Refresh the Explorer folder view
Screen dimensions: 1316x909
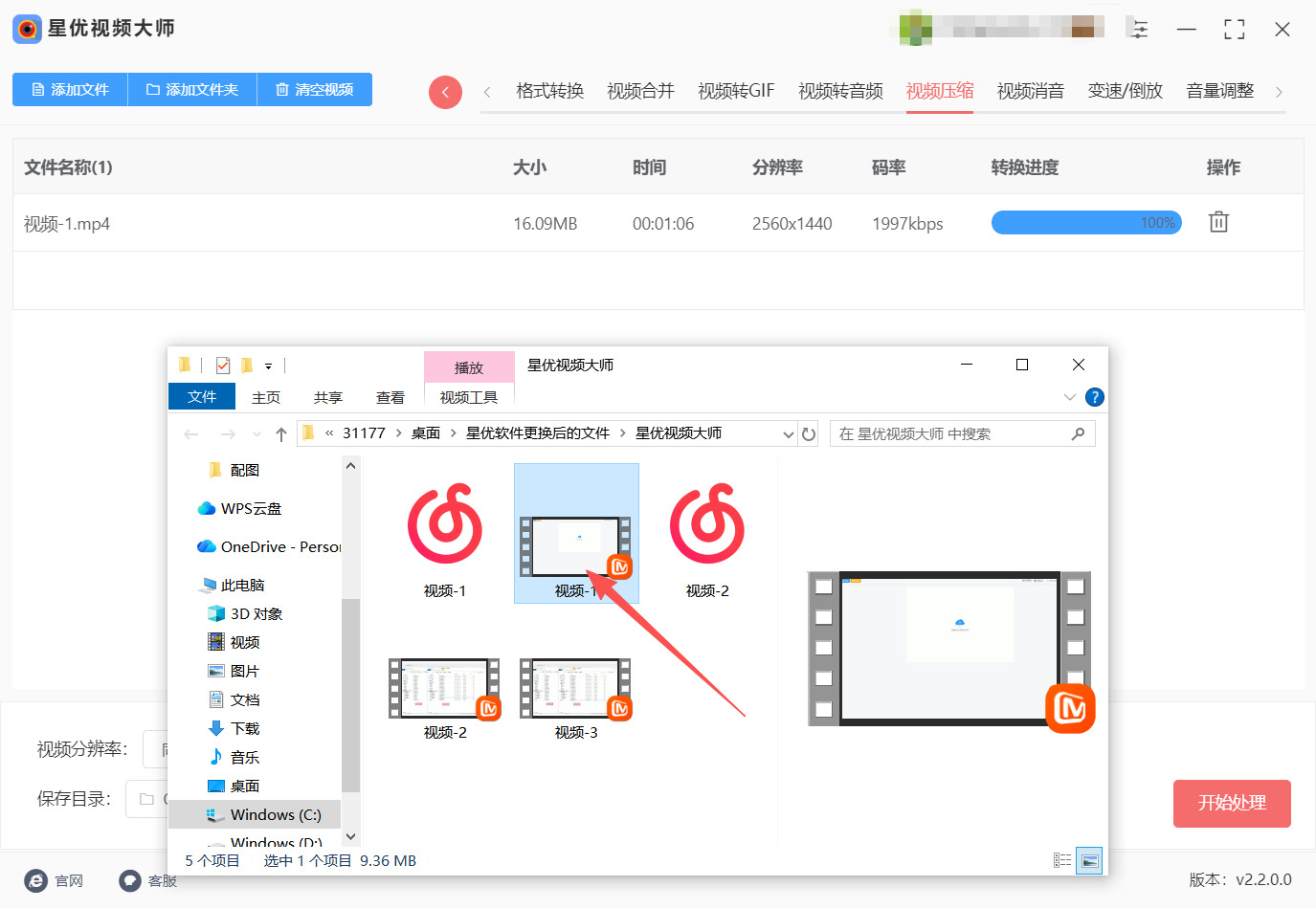[x=809, y=434]
